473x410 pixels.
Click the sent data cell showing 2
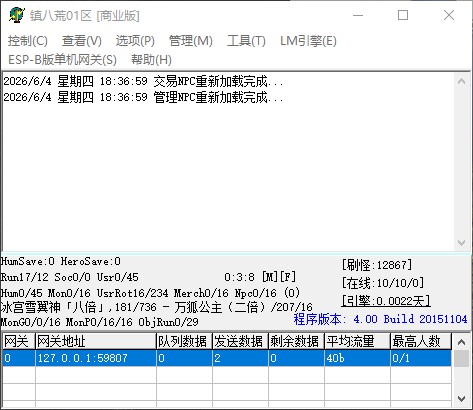click(240, 358)
